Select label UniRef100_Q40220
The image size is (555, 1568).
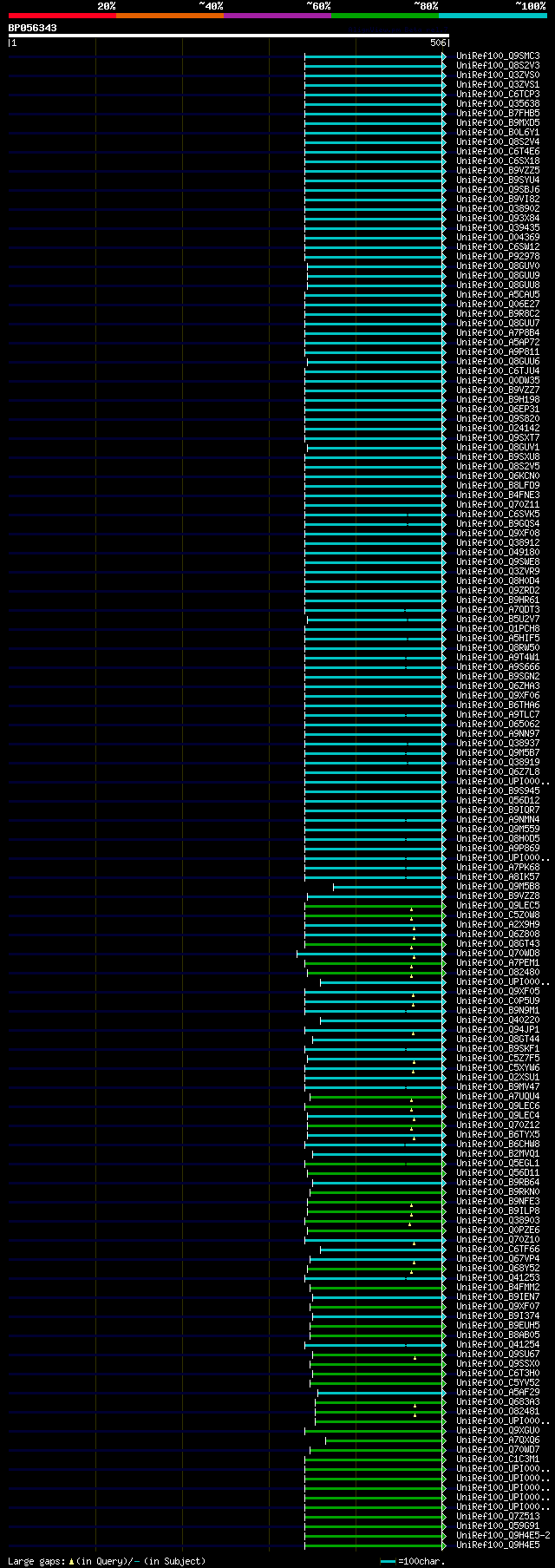tap(498, 1020)
